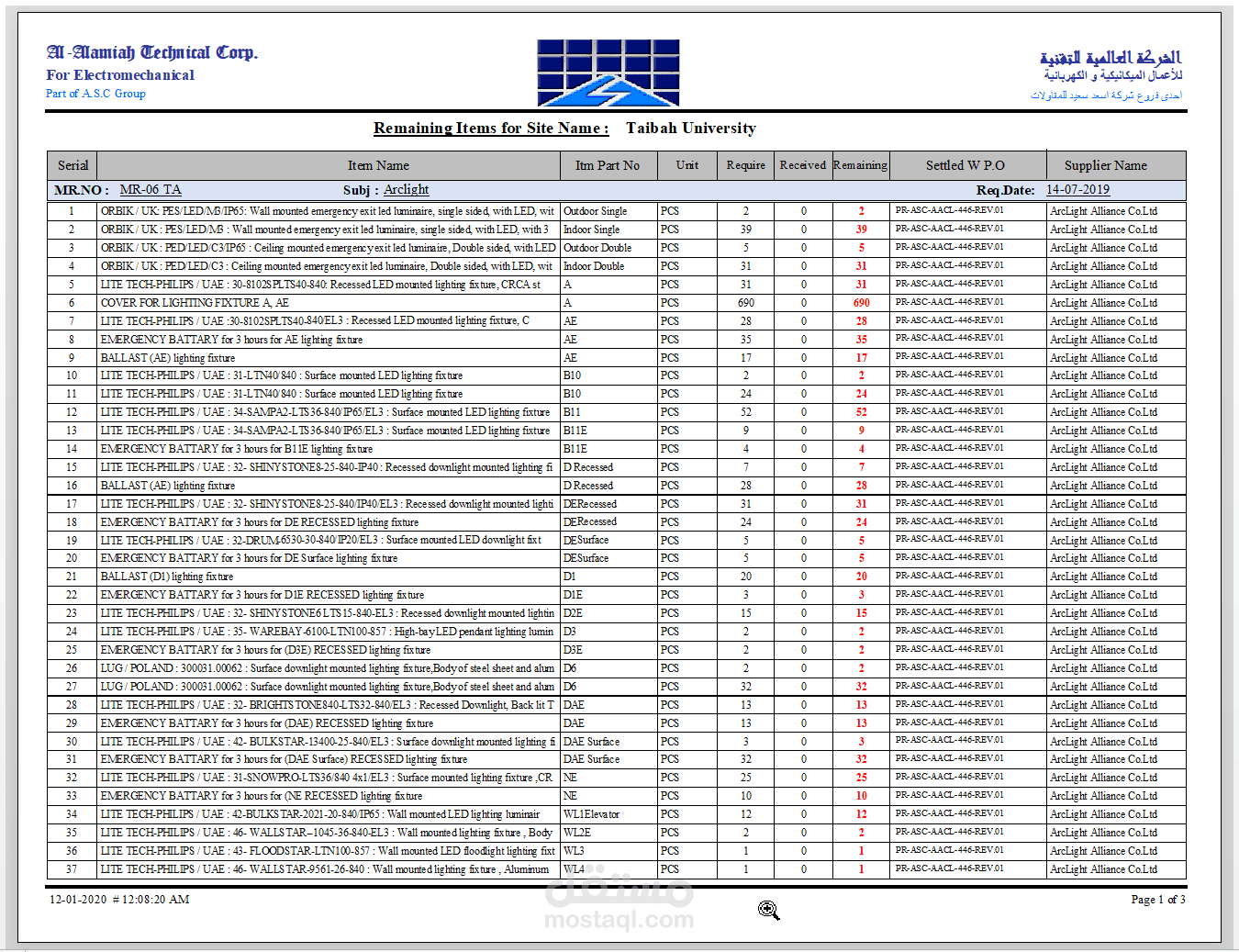Click the Page 1 of 3 indicator
This screenshot has height=952, width=1239.
(x=1158, y=900)
